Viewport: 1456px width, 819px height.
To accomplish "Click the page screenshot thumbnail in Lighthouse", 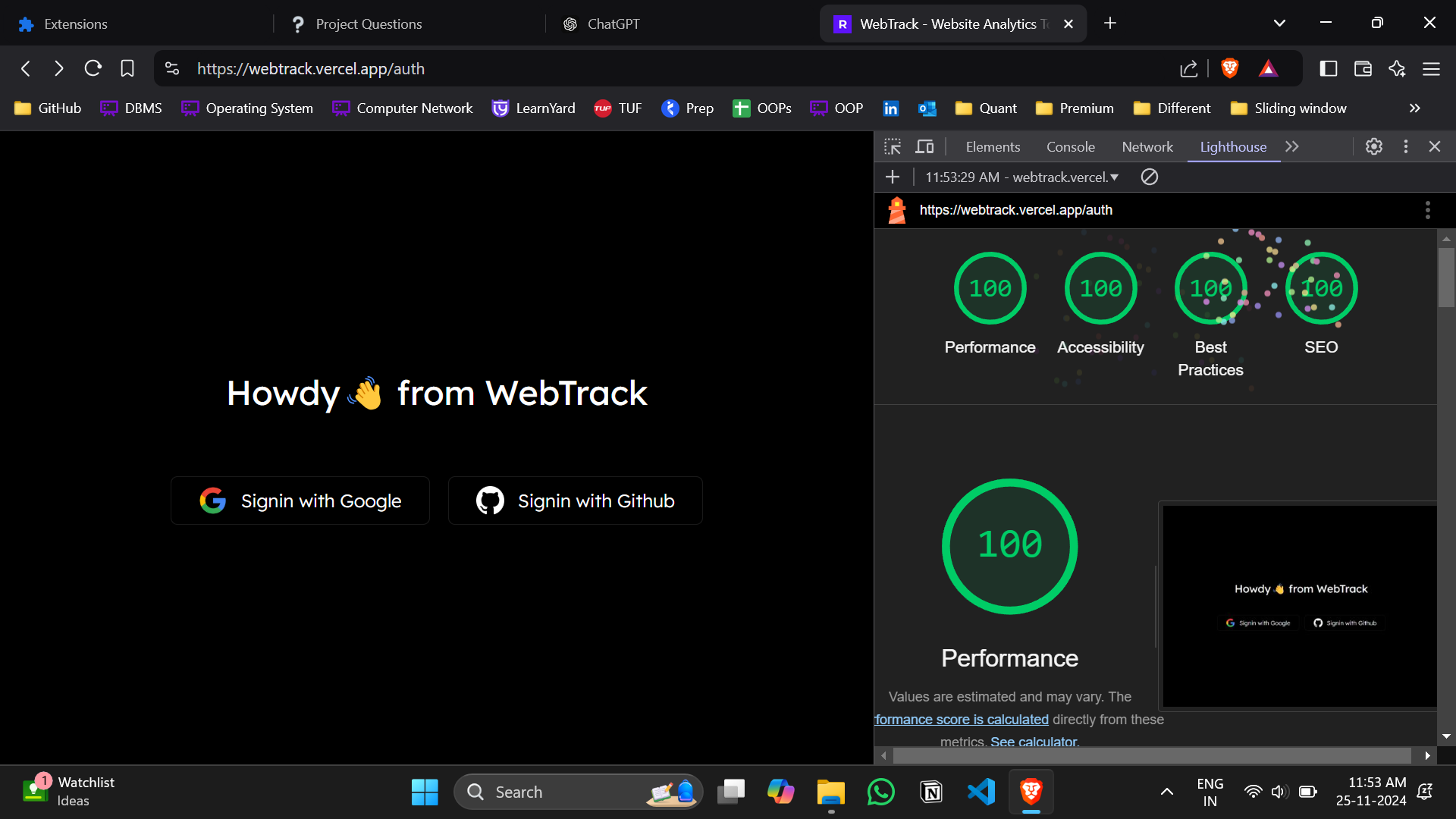I will (1299, 606).
